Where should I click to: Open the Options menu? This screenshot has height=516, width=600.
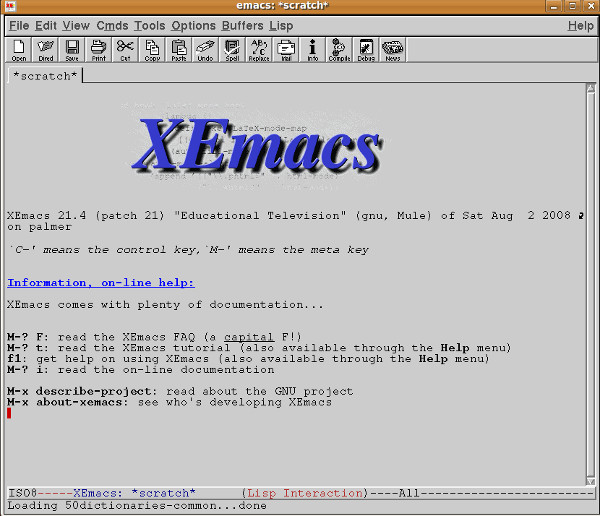[194, 26]
